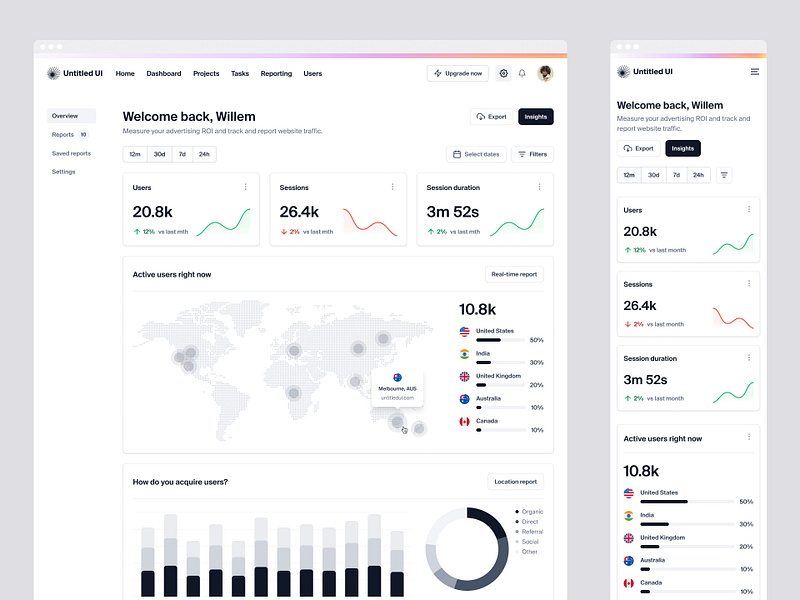The height and width of the screenshot is (600, 800).
Task: Go to the Reporting nav item
Action: [276, 73]
